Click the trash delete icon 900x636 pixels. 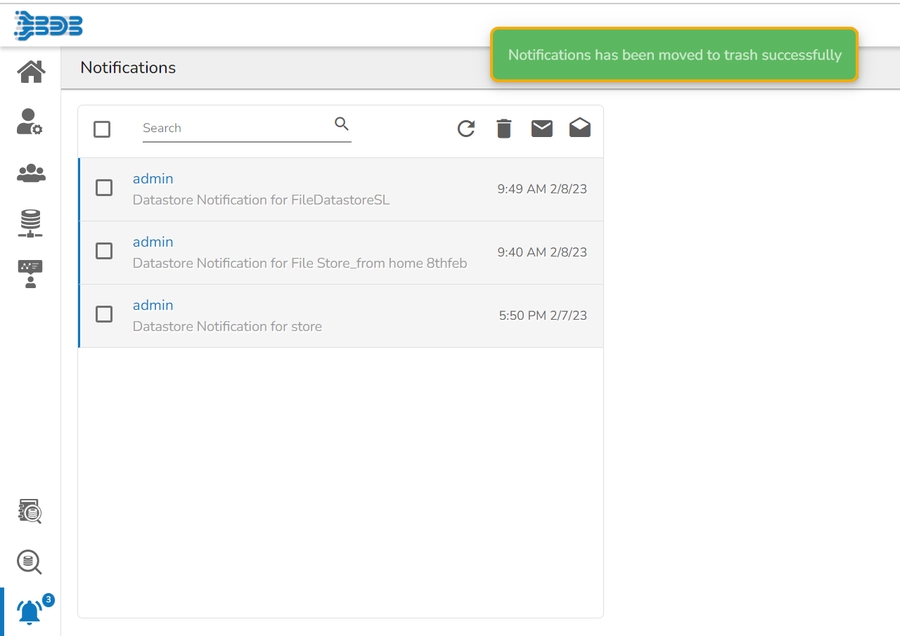(504, 129)
